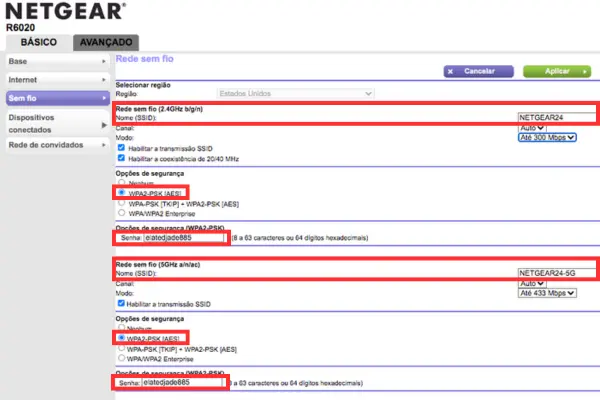600x400 pixels.
Task: Open the Base menu item
Action: click(x=58, y=61)
